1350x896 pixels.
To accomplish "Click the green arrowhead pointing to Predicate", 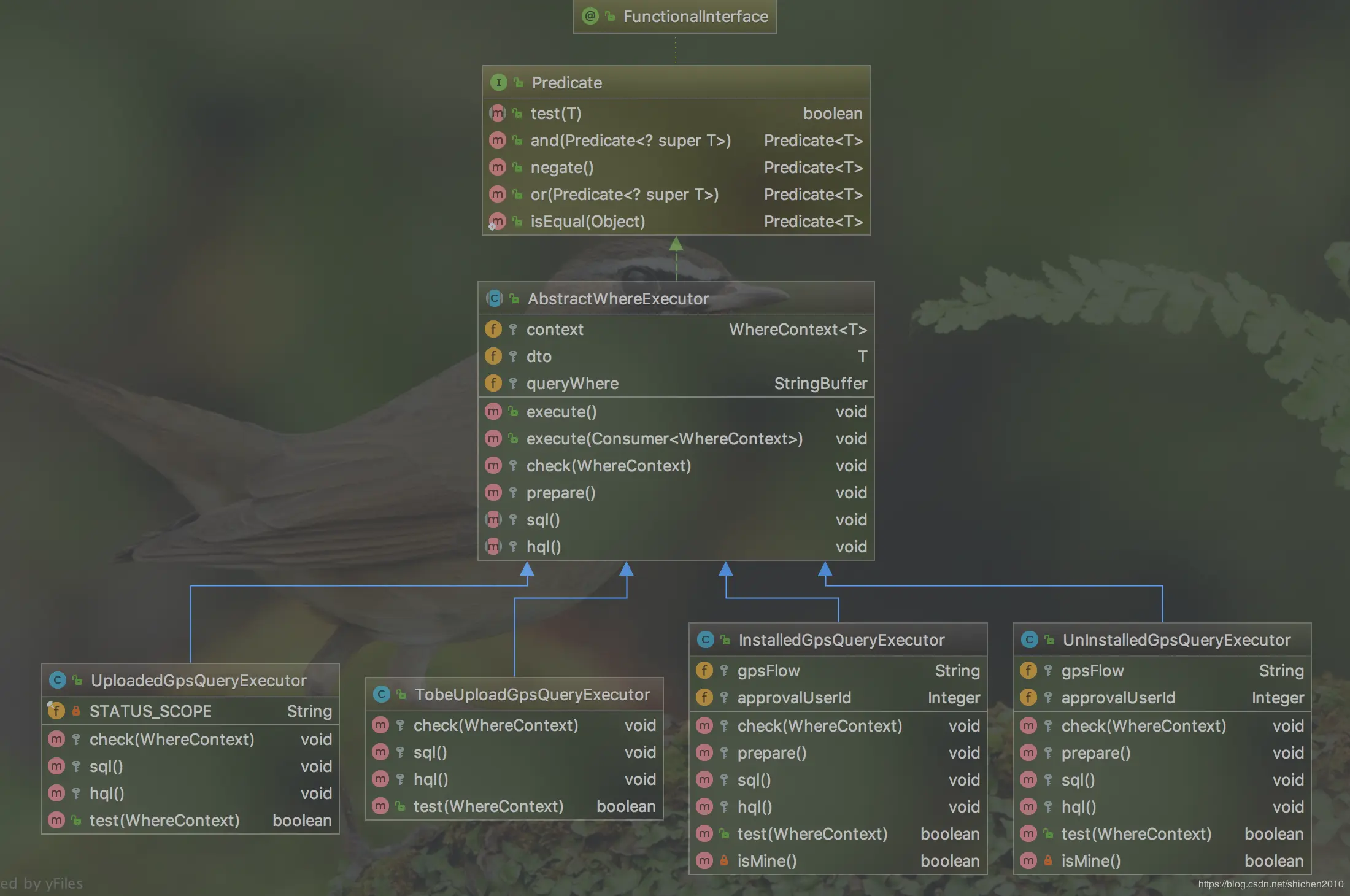I will 676,244.
